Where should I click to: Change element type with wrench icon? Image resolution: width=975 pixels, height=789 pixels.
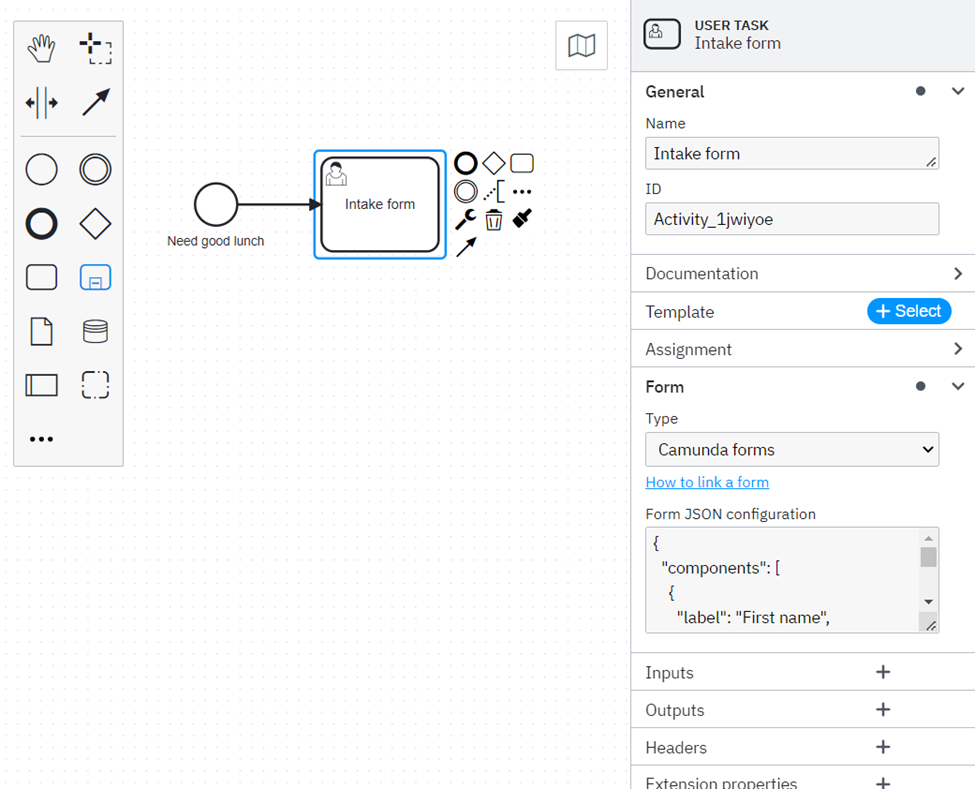click(466, 219)
